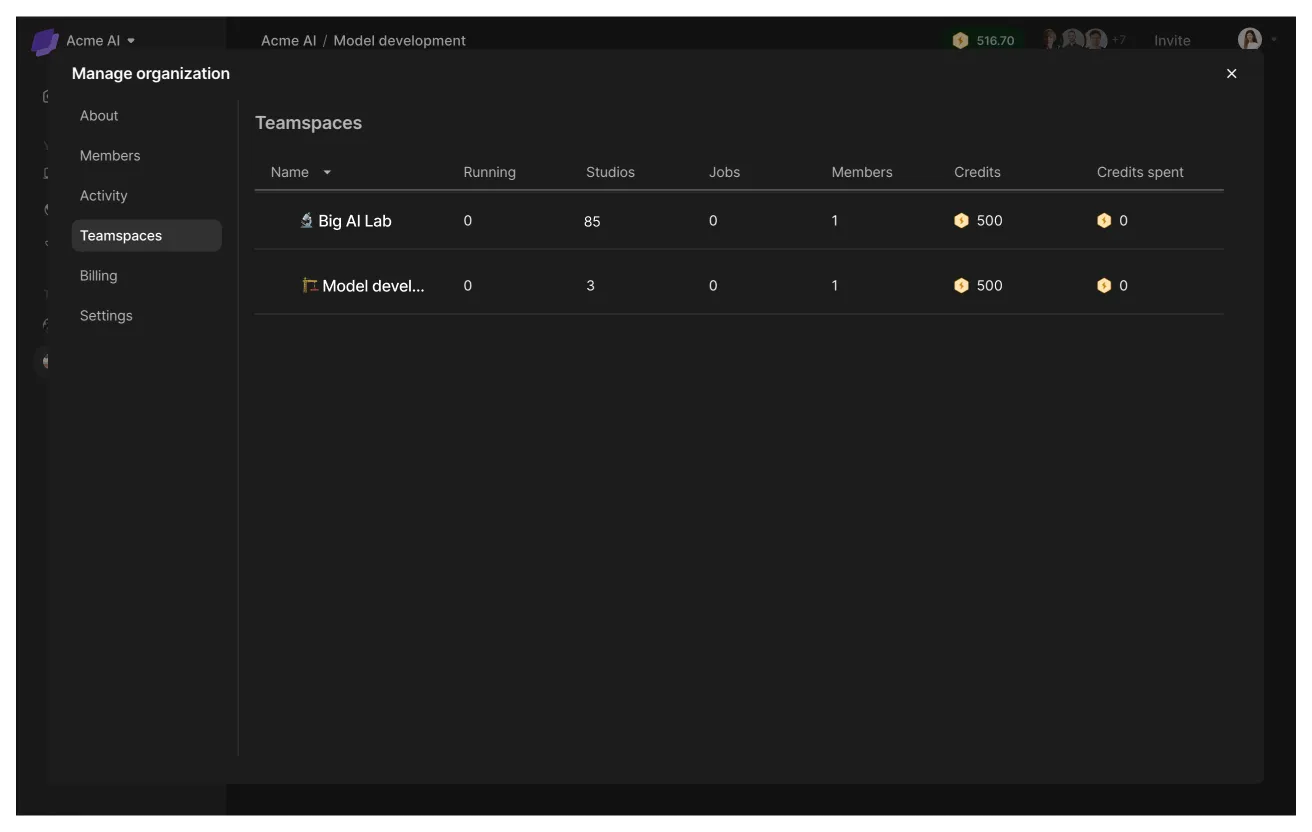This screenshot has width=1312, height=832.
Task: Click the Invite button in the header
Action: pyautogui.click(x=1172, y=41)
